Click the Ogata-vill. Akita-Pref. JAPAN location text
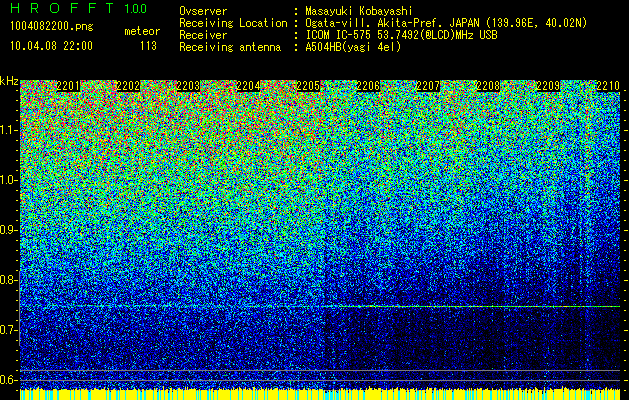The height and width of the screenshot is (400, 629). [x=446, y=23]
